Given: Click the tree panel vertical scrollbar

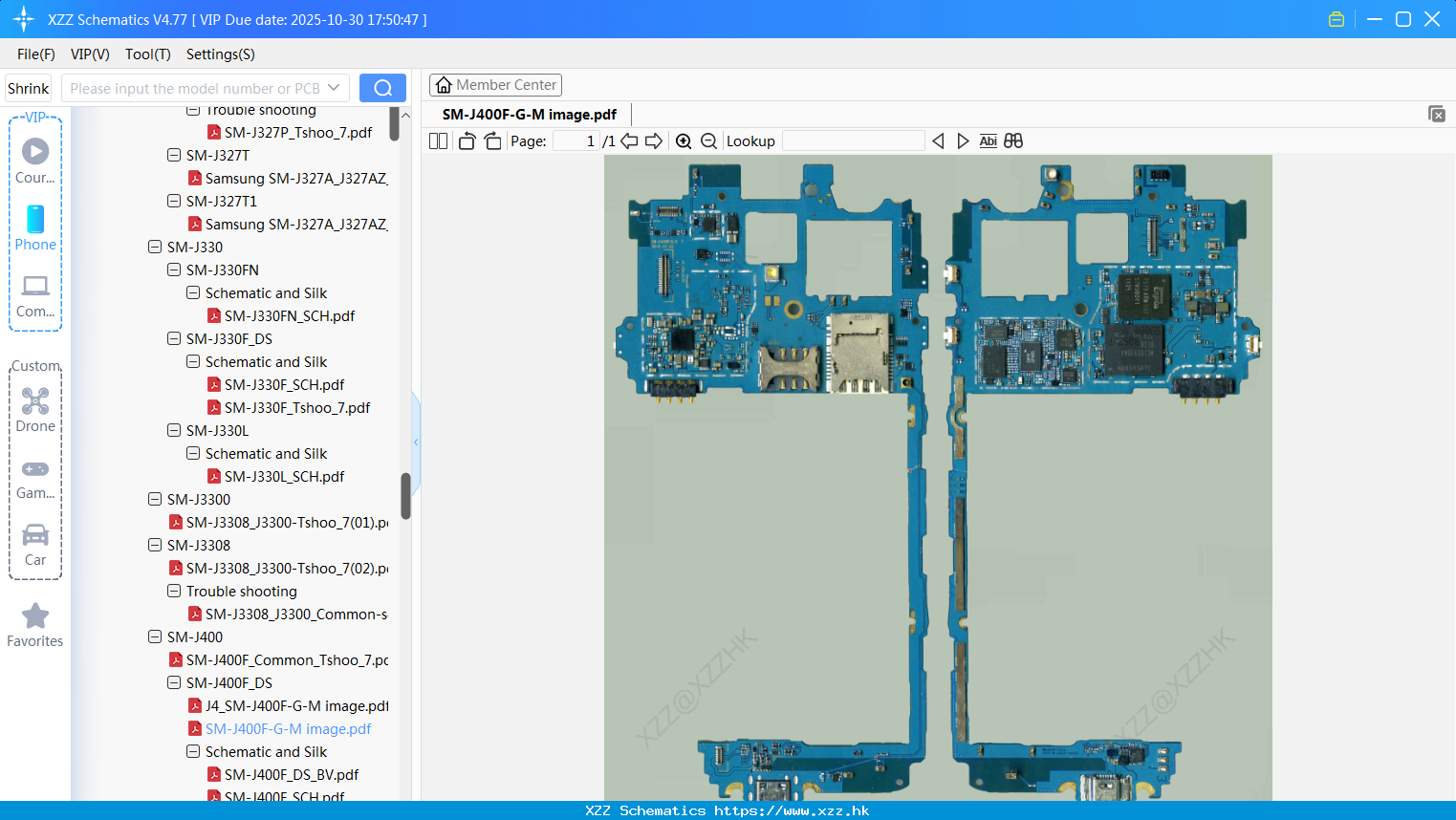Looking at the screenshot, I should click(x=405, y=496).
